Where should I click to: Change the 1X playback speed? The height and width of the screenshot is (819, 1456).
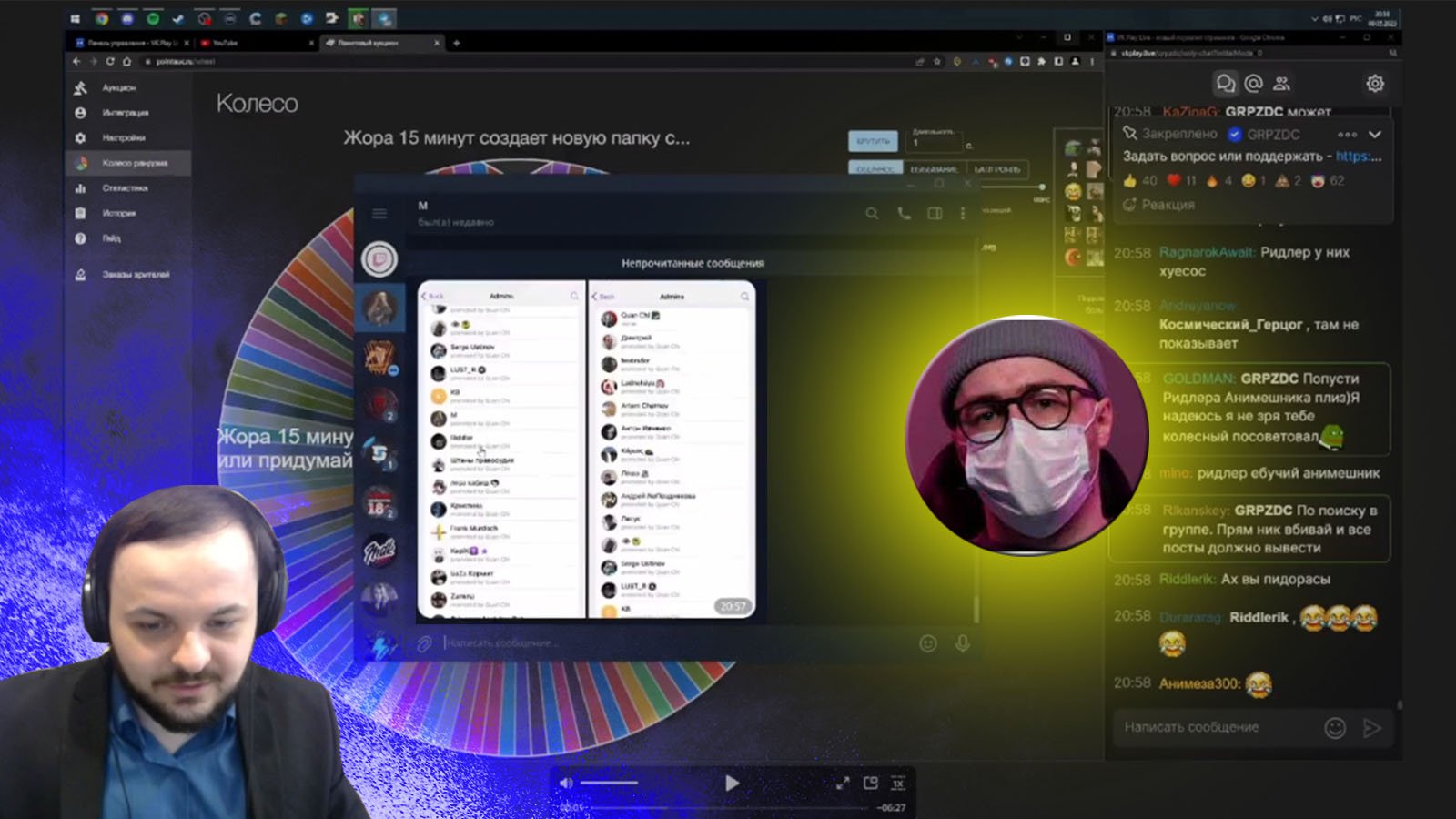coord(898,784)
